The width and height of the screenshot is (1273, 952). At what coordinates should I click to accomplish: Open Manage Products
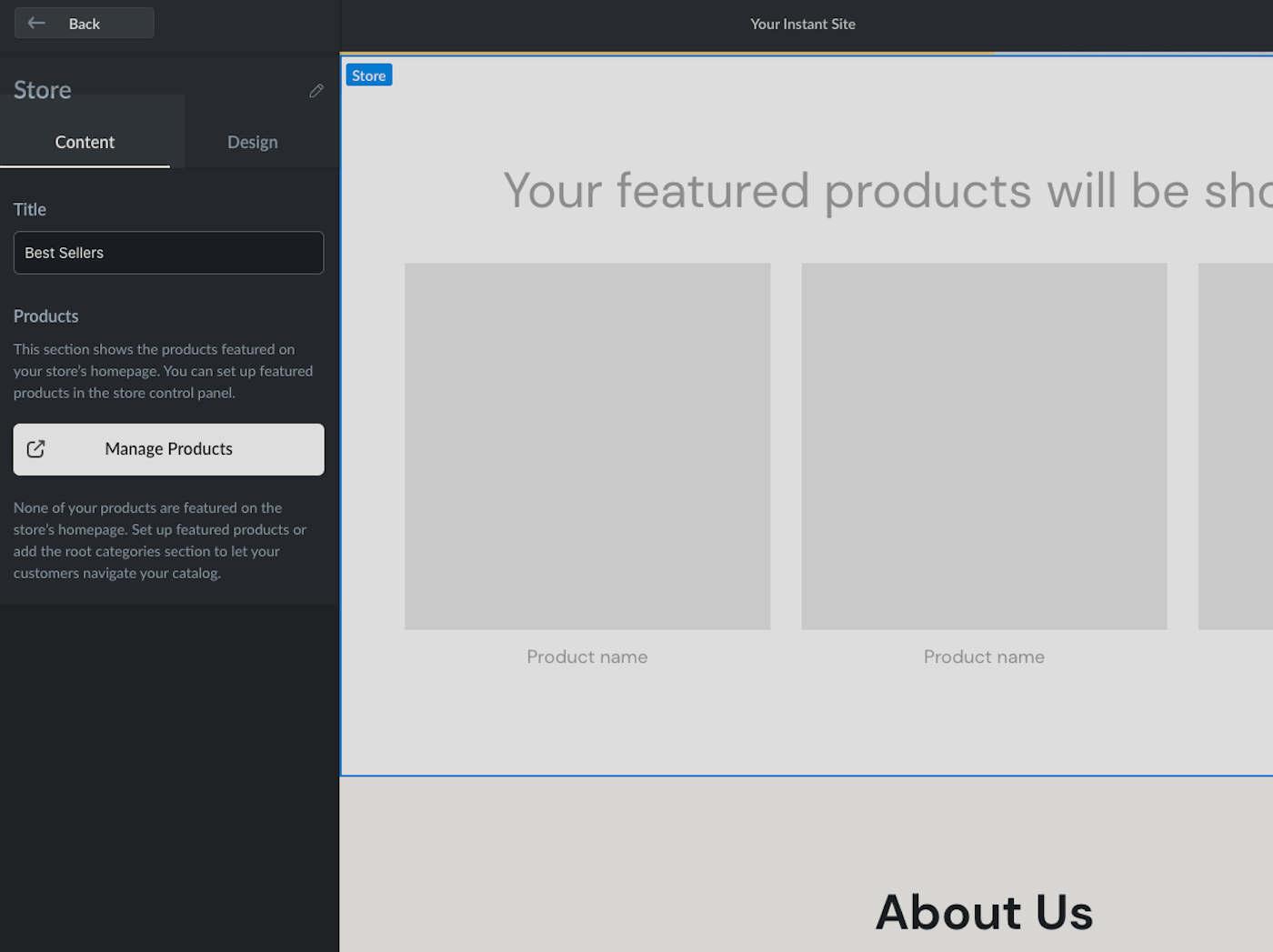[168, 449]
